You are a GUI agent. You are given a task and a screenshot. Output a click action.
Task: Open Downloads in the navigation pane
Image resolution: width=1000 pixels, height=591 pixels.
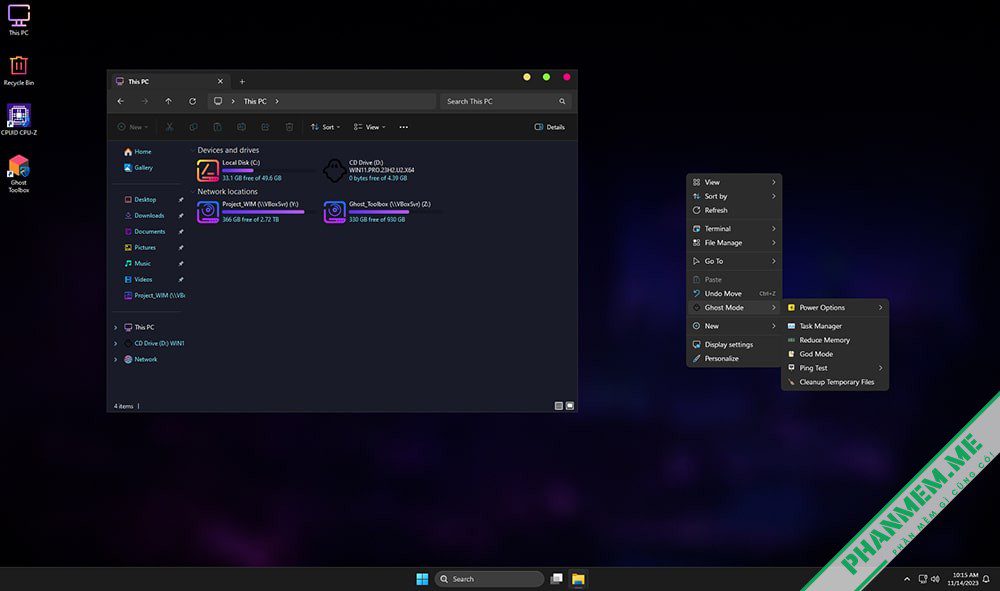tap(144, 216)
